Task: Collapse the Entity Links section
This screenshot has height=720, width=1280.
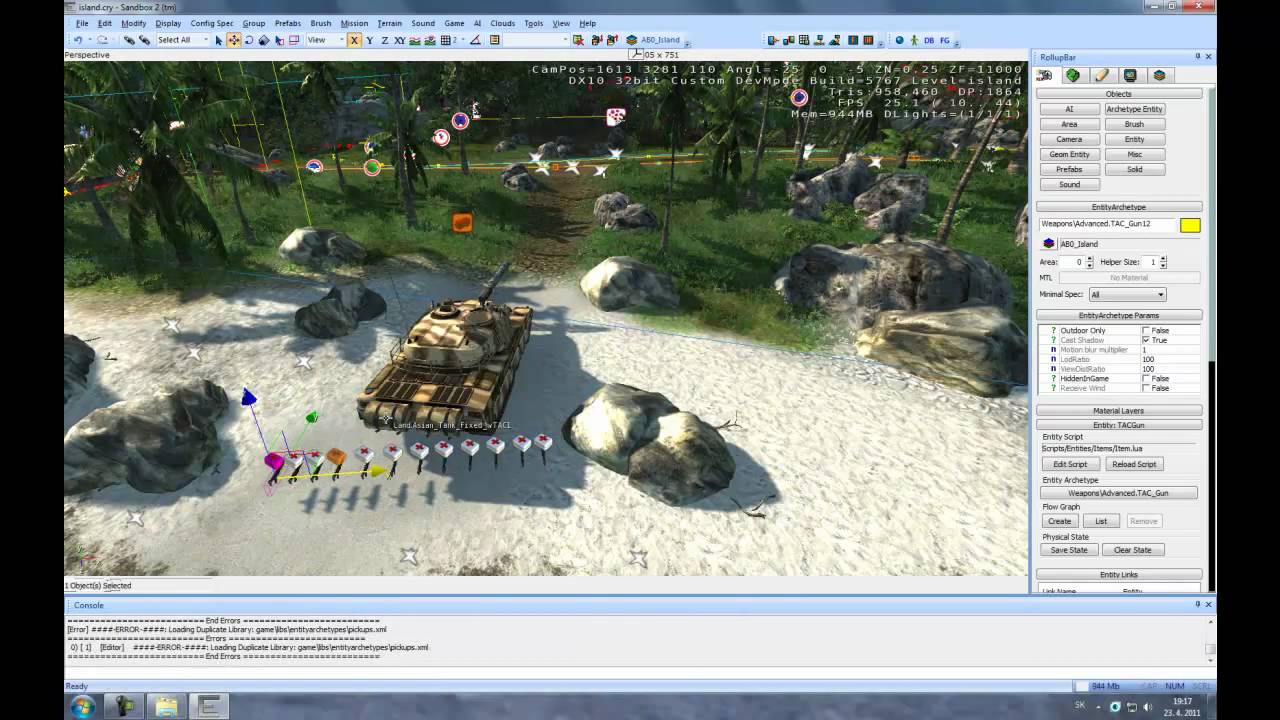Action: (x=1119, y=575)
